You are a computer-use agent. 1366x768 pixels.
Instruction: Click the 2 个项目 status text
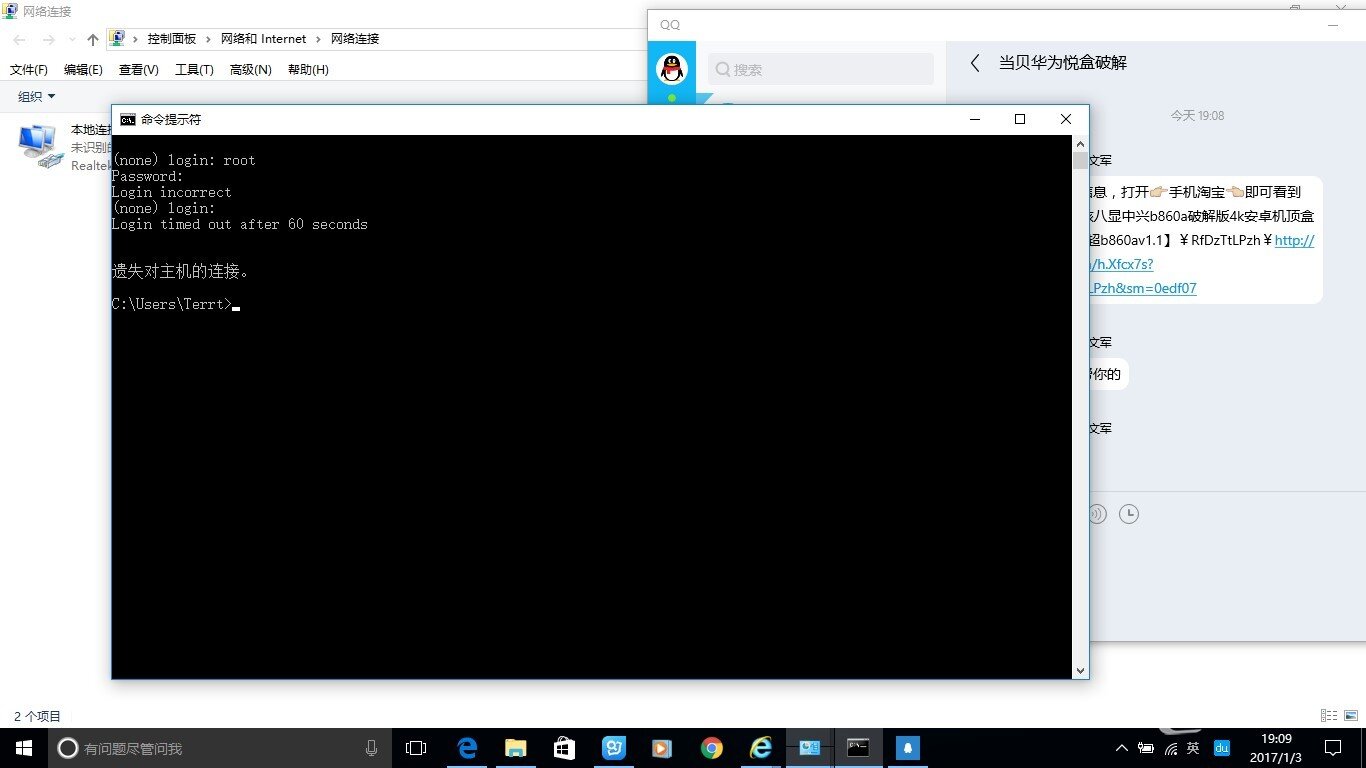point(37,716)
